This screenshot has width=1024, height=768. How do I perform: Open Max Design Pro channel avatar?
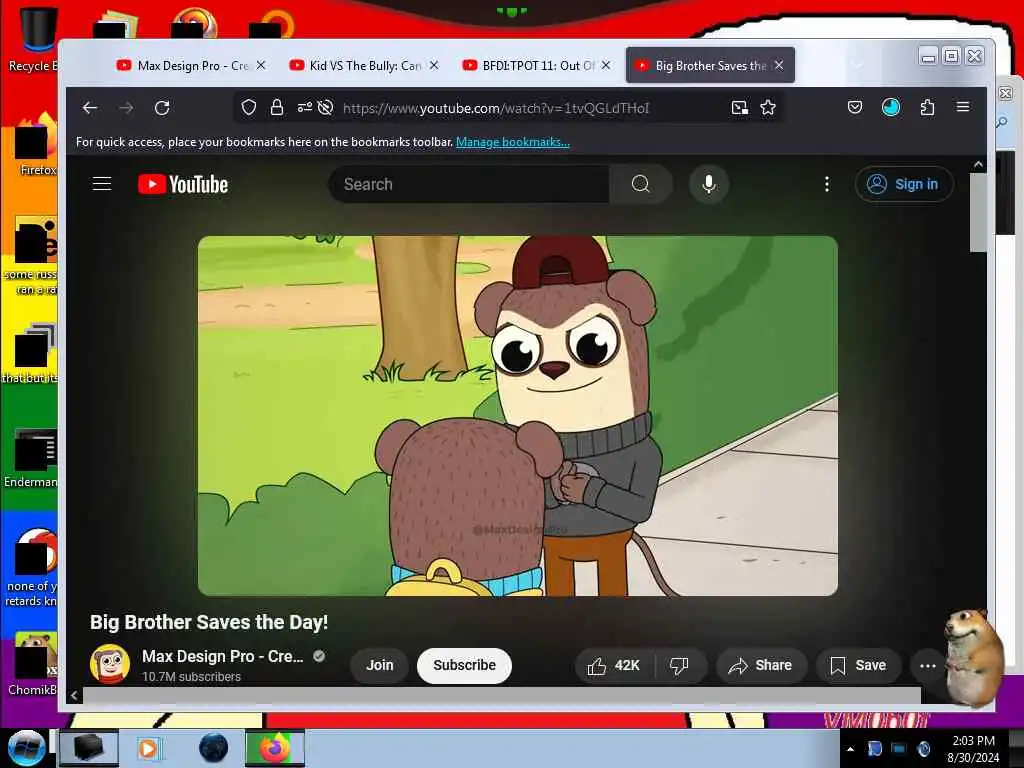click(x=110, y=664)
